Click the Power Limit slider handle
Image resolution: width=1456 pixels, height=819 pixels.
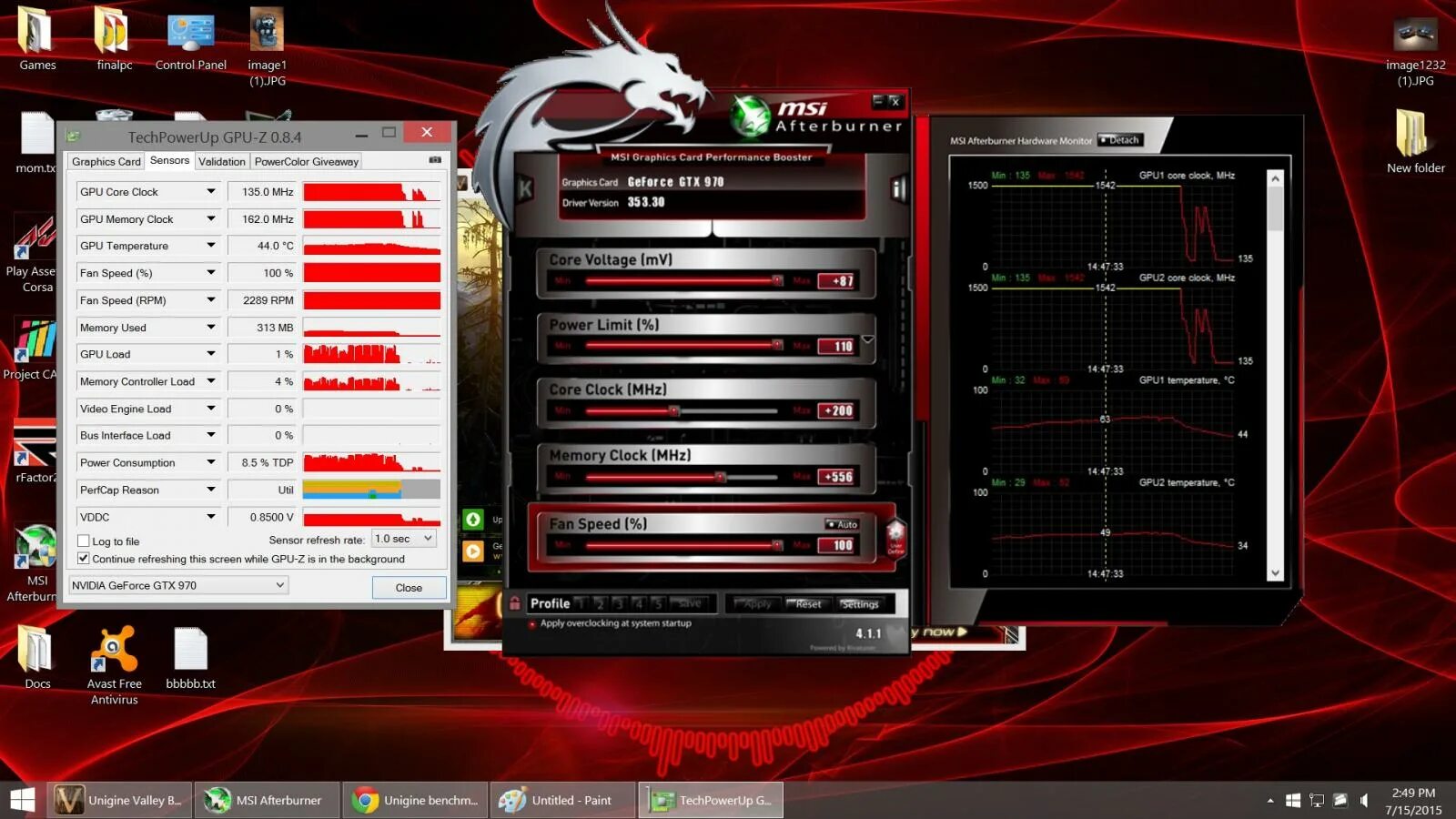coord(777,345)
